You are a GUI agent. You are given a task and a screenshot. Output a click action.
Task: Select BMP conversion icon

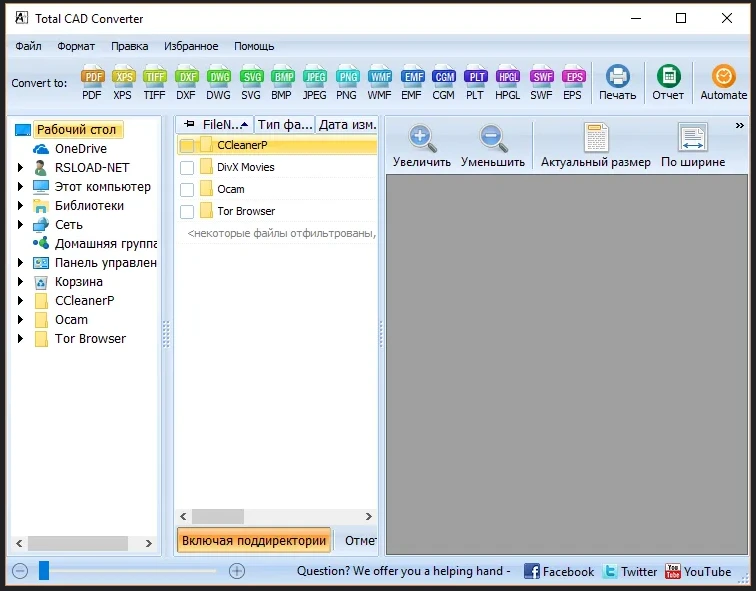[282, 82]
